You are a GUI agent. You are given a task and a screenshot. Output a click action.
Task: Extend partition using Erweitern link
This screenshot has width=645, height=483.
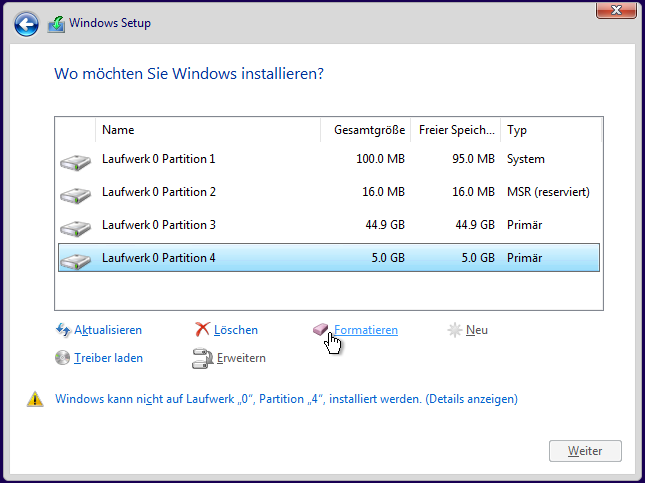(x=241, y=358)
